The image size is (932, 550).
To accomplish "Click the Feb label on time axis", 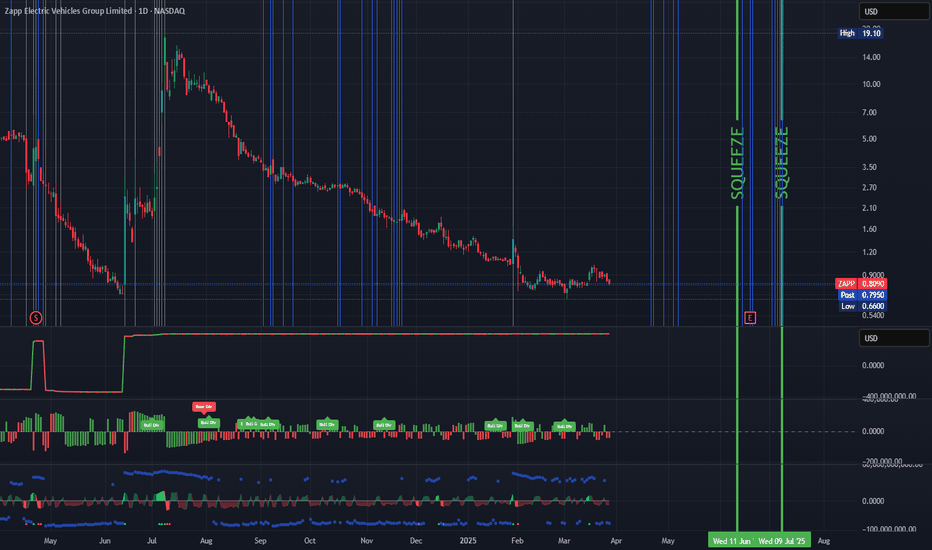I will [517, 540].
